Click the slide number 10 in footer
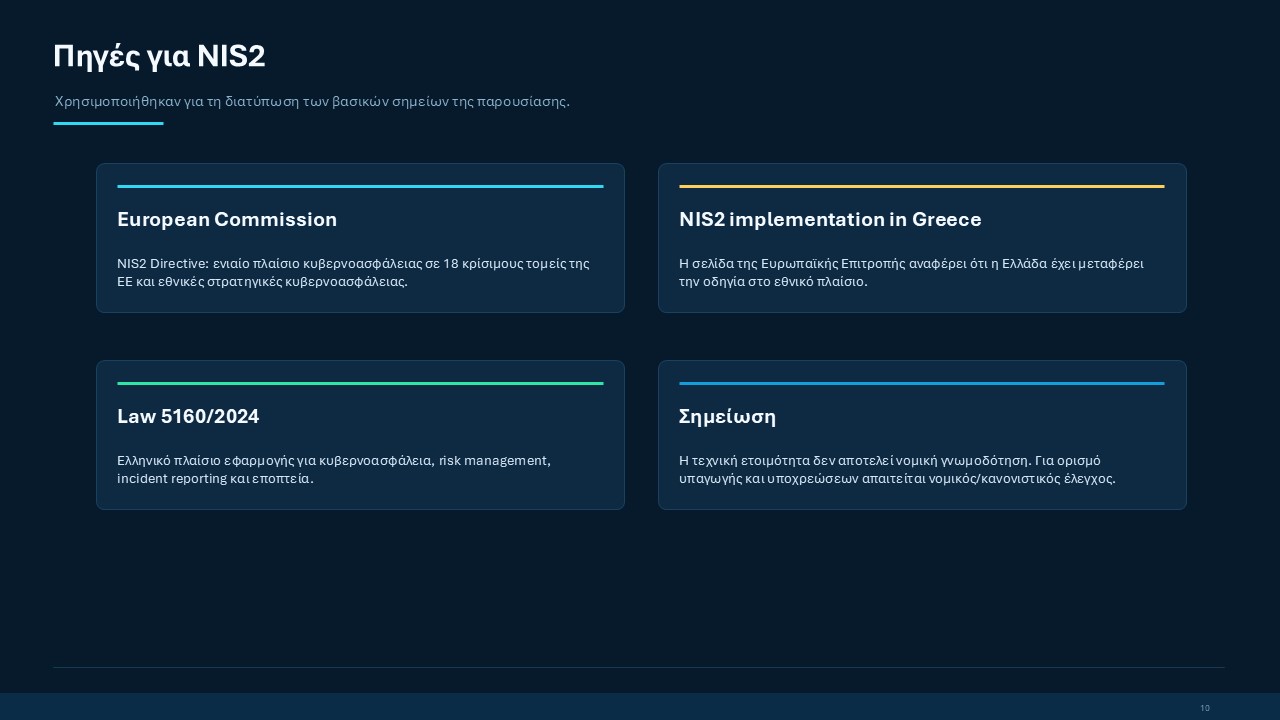This screenshot has height=720, width=1280. pyautogui.click(x=1205, y=708)
